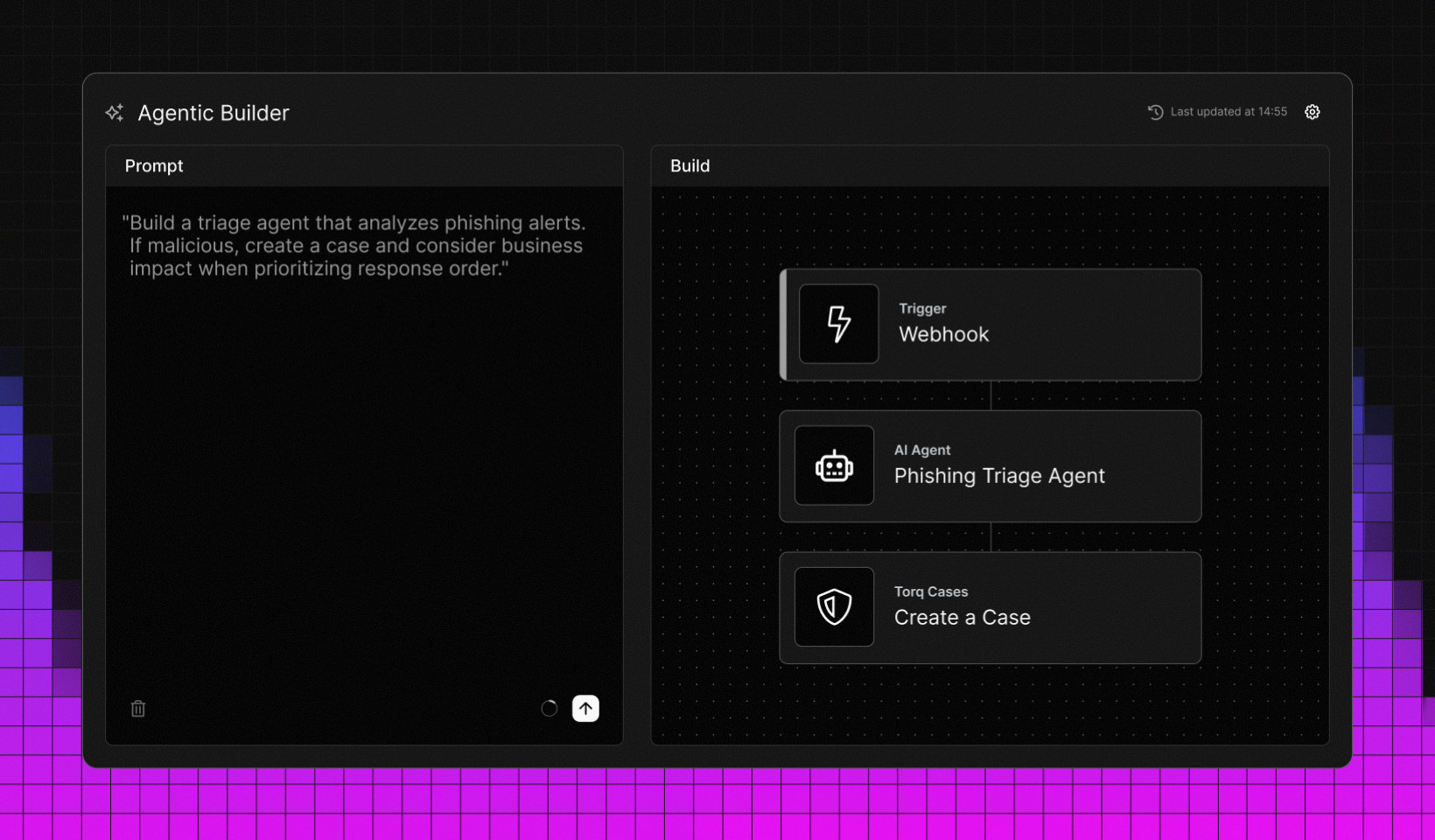Click the connector between AI Agent and Create a Case
This screenshot has height=840, width=1435.
coord(990,537)
